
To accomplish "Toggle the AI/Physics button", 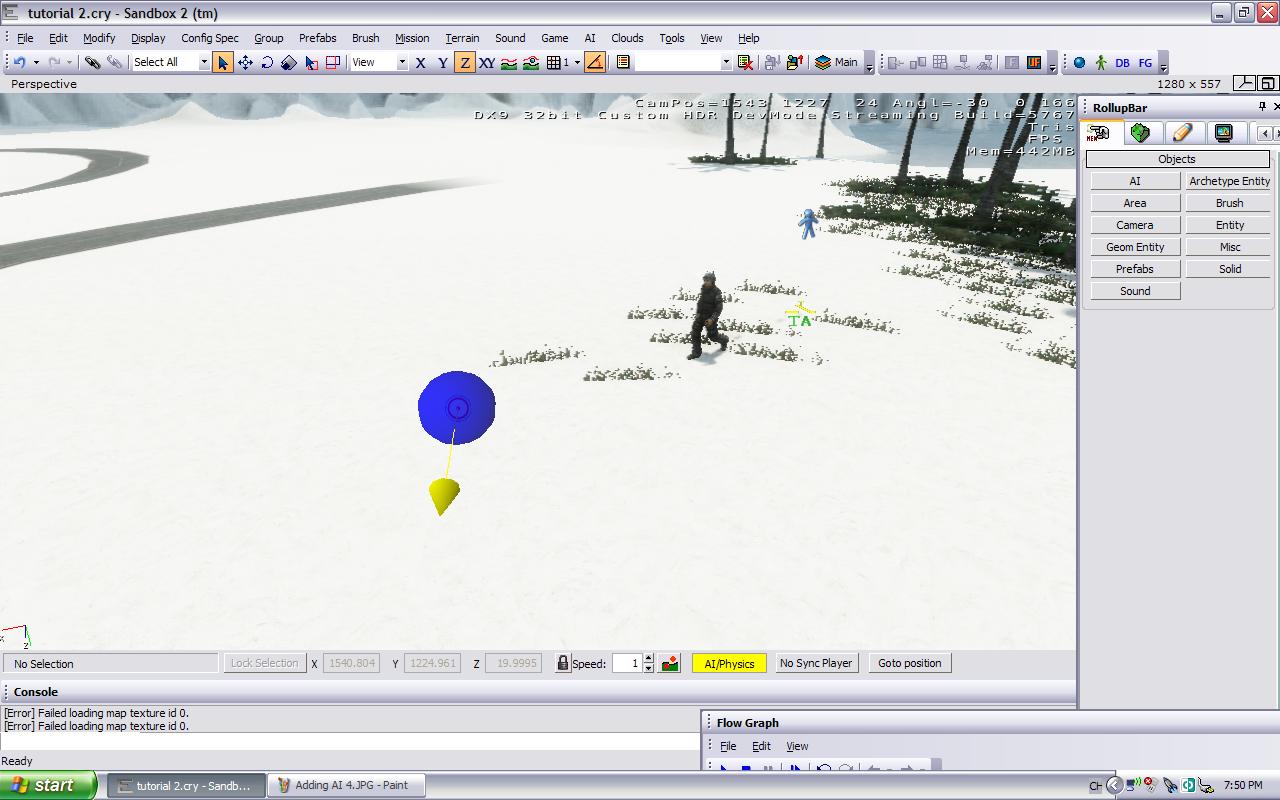I will 729,663.
